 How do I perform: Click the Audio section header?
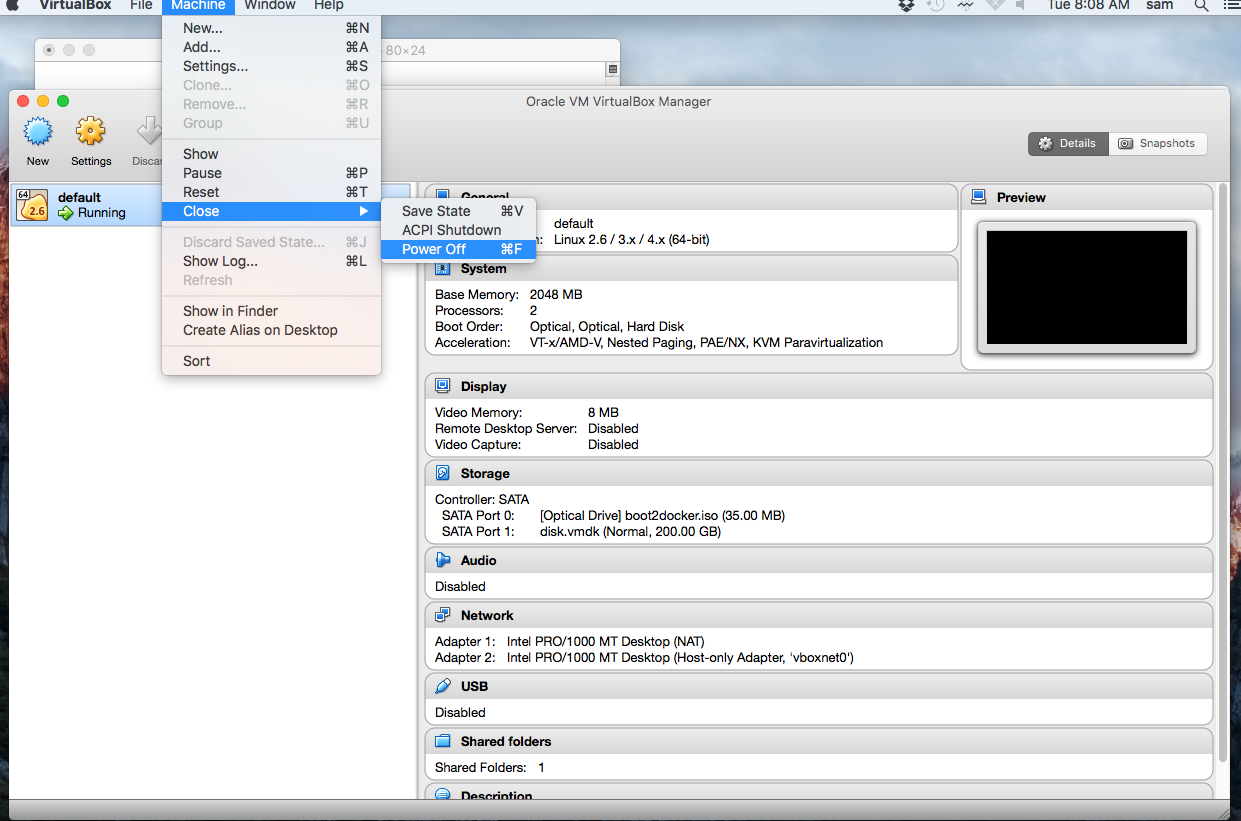tap(819, 560)
